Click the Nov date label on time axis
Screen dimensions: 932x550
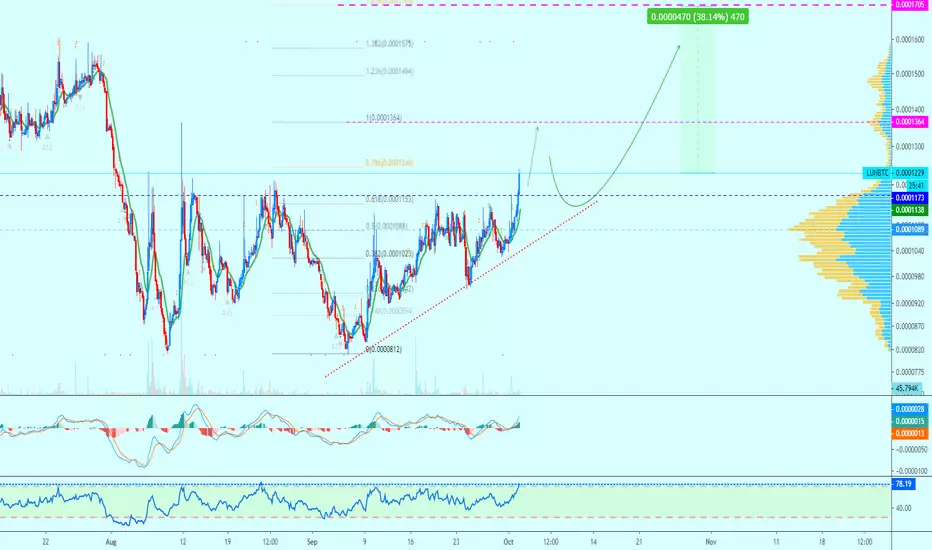711,542
